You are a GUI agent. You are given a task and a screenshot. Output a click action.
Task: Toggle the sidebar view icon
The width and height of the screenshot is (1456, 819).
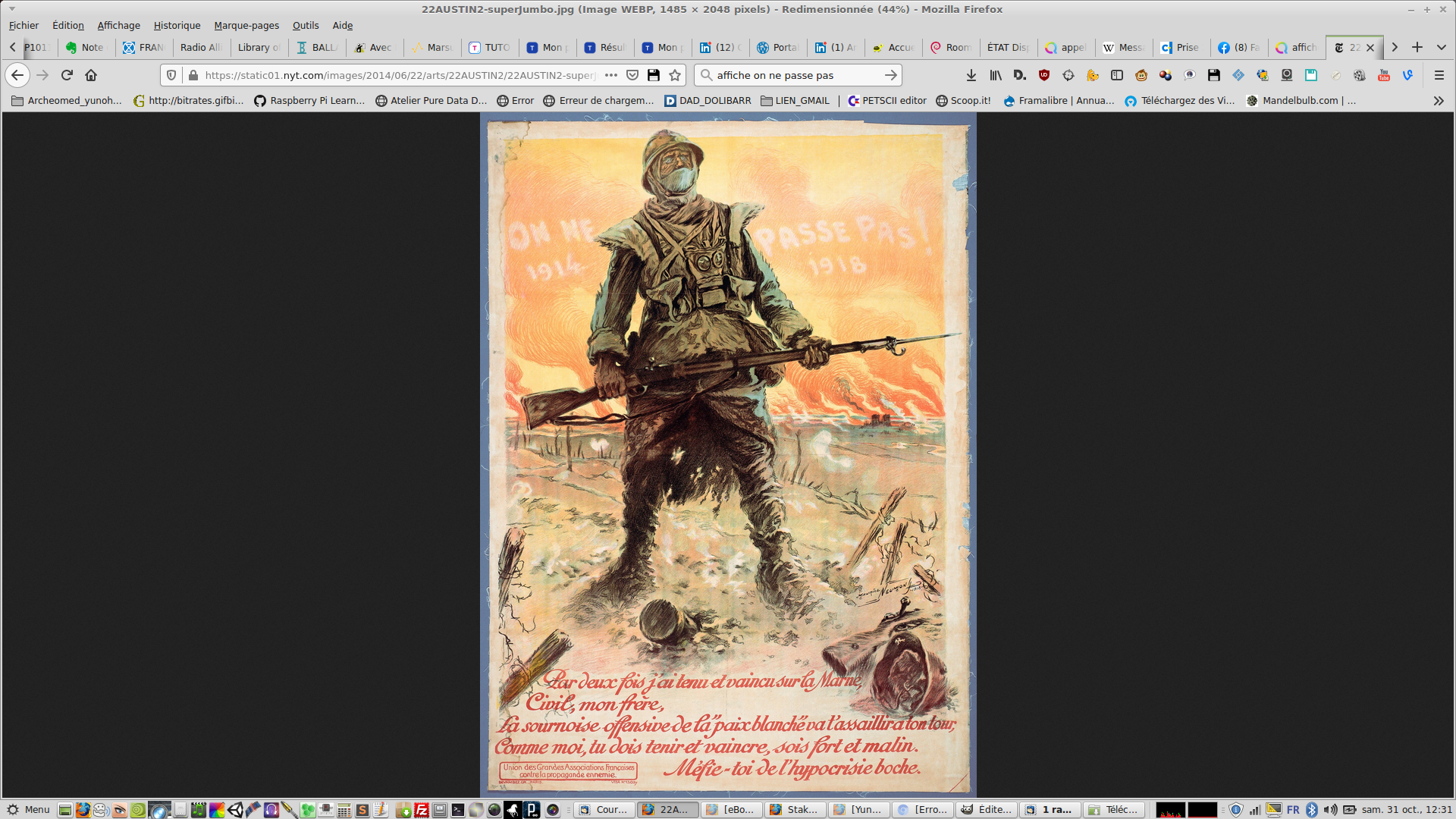1117,75
